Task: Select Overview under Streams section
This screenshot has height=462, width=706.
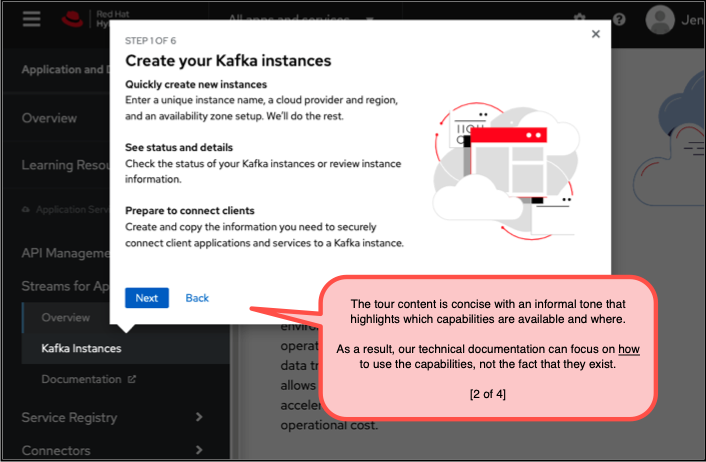Action: click(66, 317)
